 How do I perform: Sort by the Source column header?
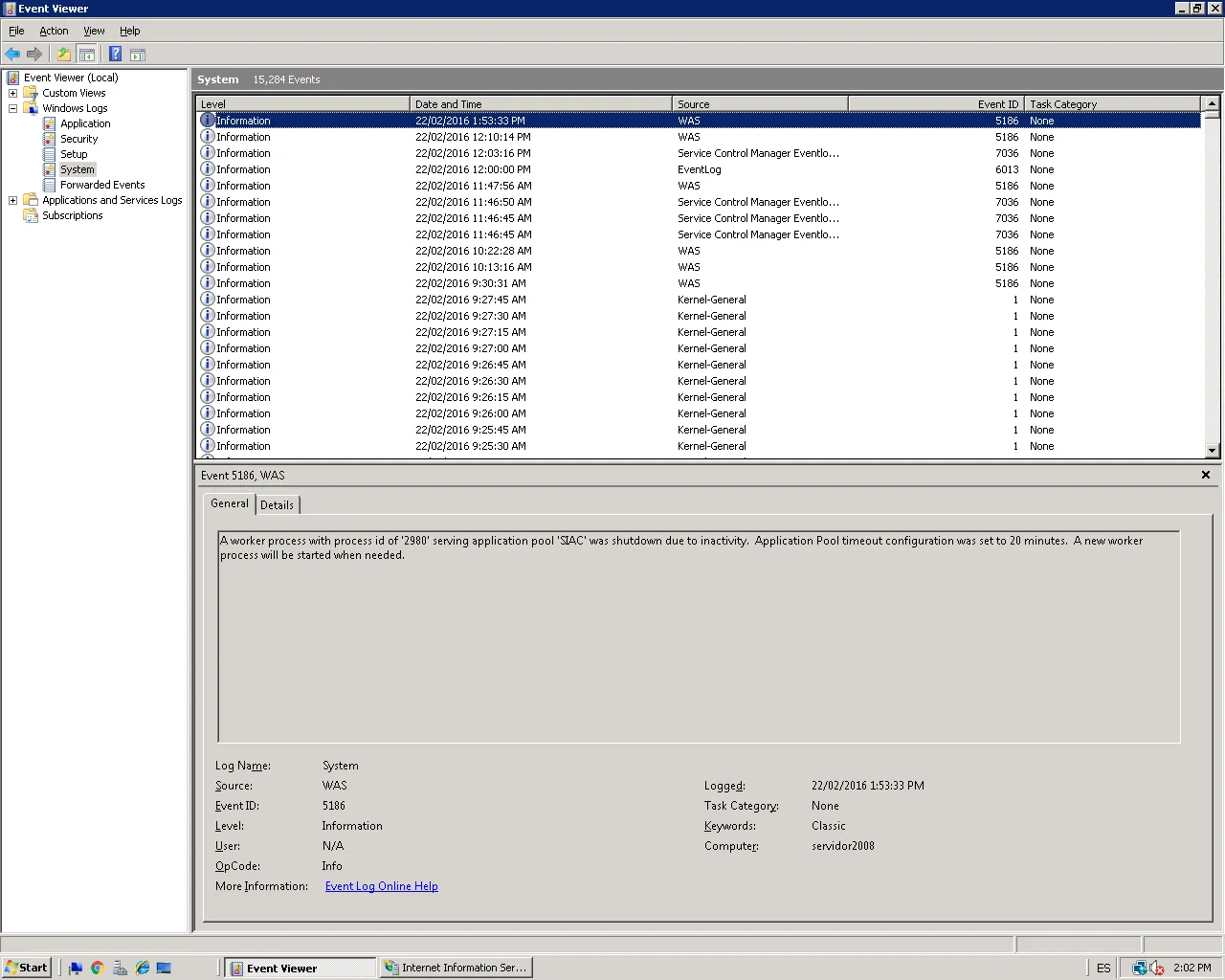click(760, 103)
